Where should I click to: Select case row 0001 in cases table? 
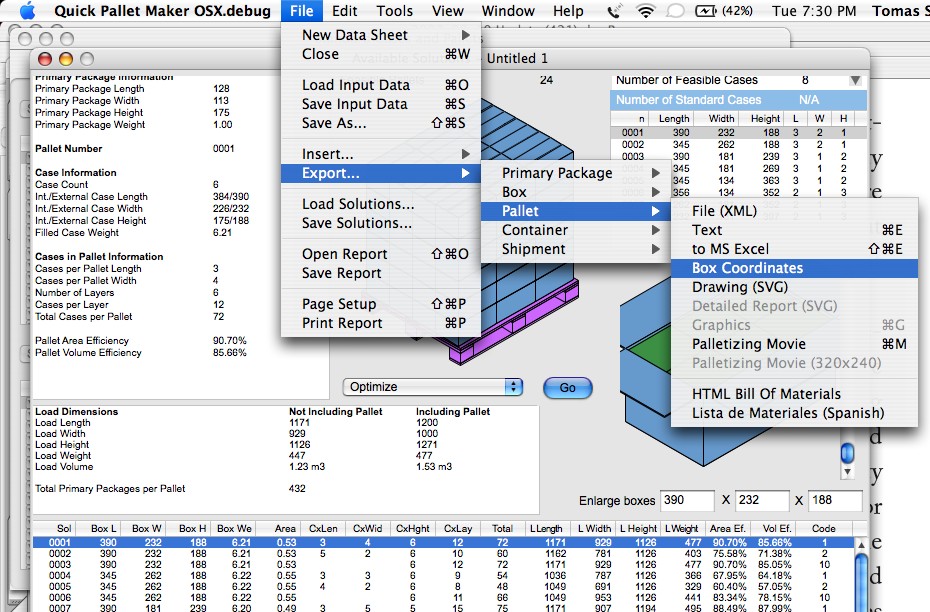pos(738,133)
